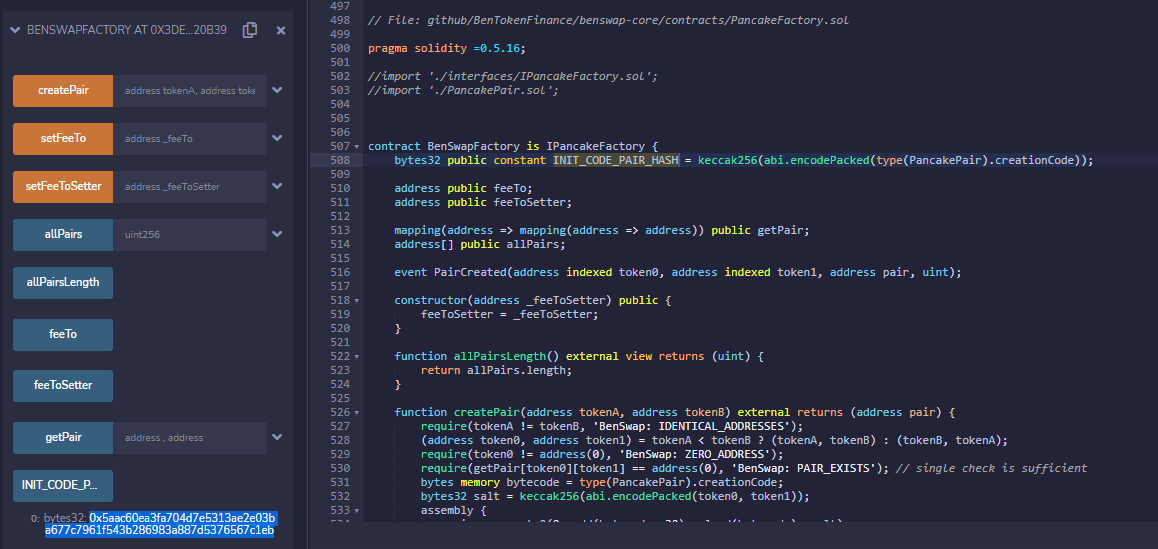Screen dimensions: 1158x549
Task: Click the 'pragma solidity =0.5.16;' line
Action: (448, 48)
